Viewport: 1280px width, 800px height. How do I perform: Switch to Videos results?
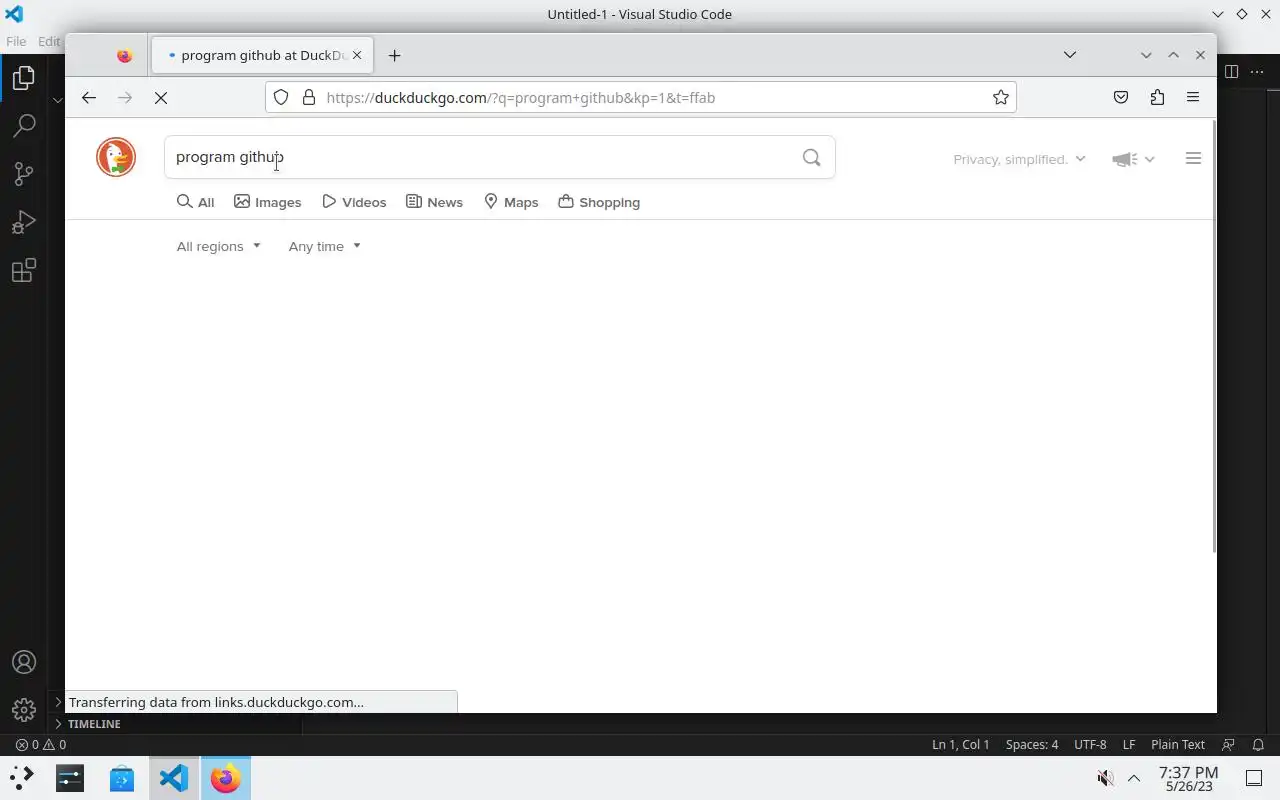(354, 202)
